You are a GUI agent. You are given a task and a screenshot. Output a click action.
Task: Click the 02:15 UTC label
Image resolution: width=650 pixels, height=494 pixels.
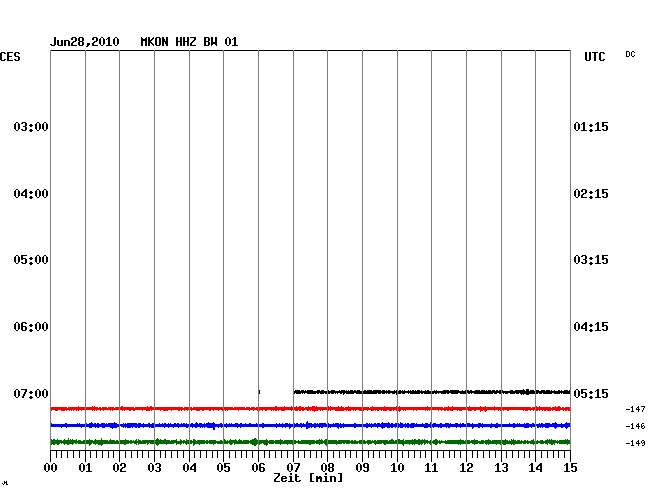point(591,194)
